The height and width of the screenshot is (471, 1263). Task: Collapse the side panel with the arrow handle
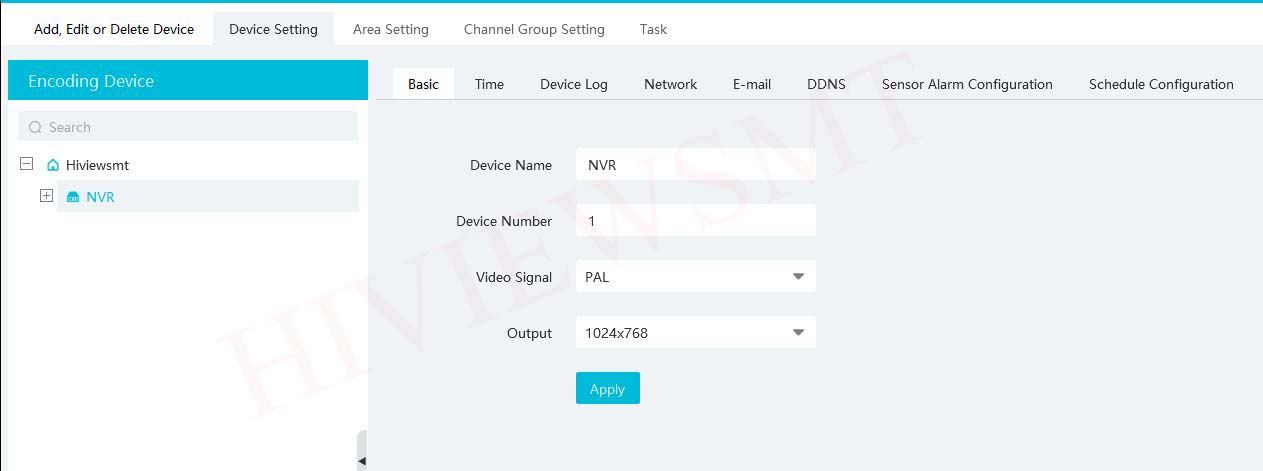point(362,459)
